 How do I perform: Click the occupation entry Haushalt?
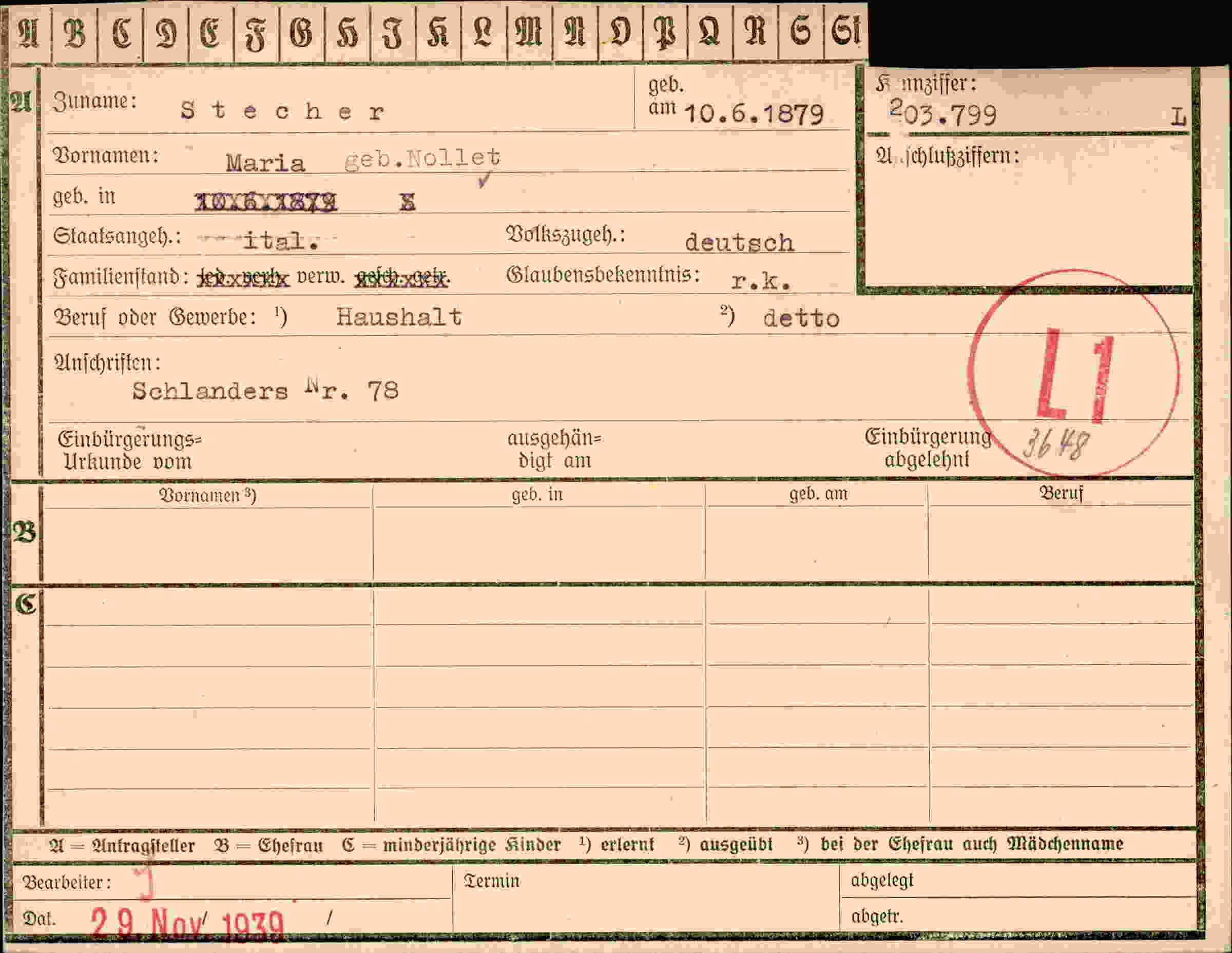399,317
